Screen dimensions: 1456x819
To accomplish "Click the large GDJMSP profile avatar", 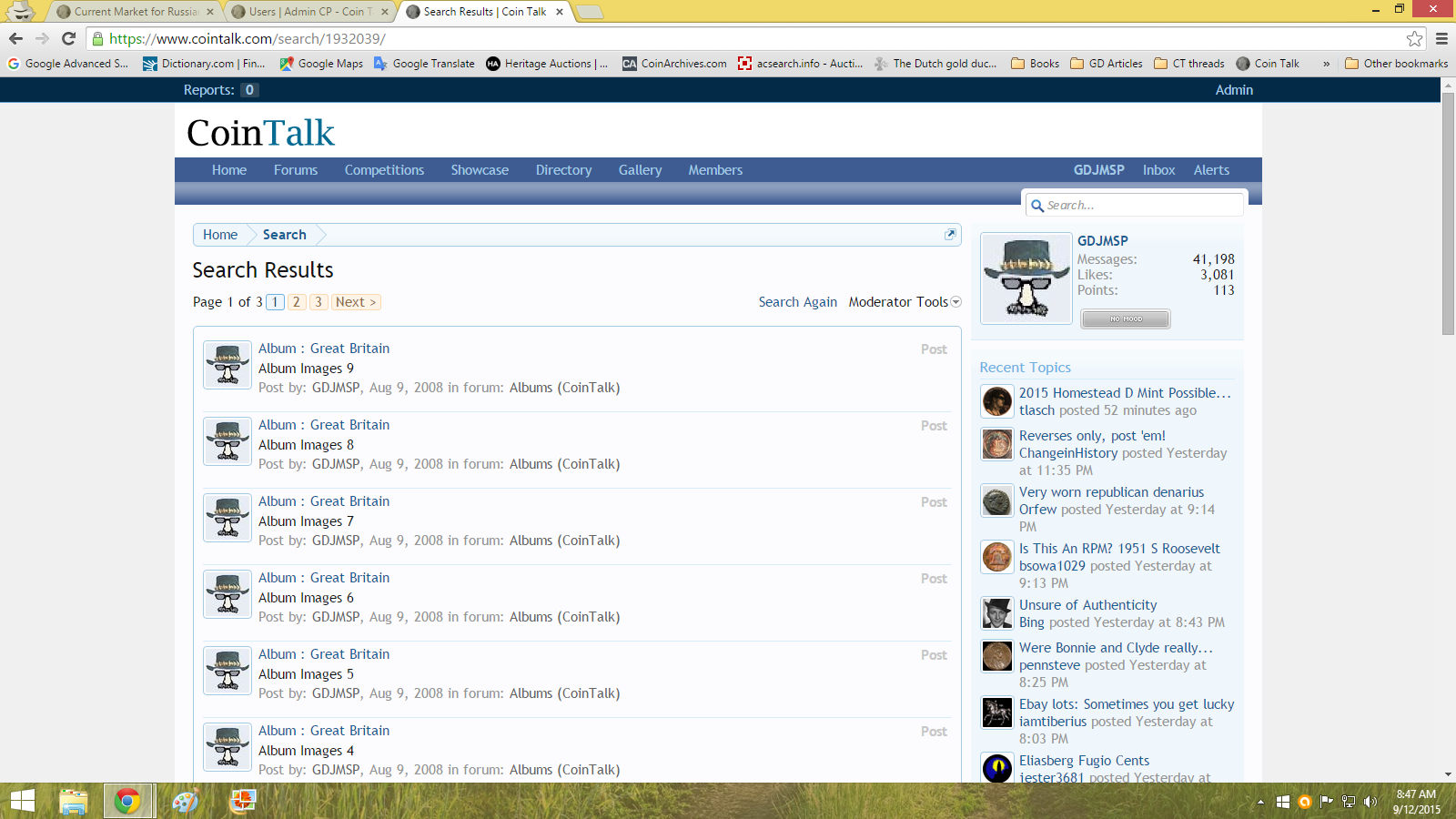I will (x=1026, y=278).
